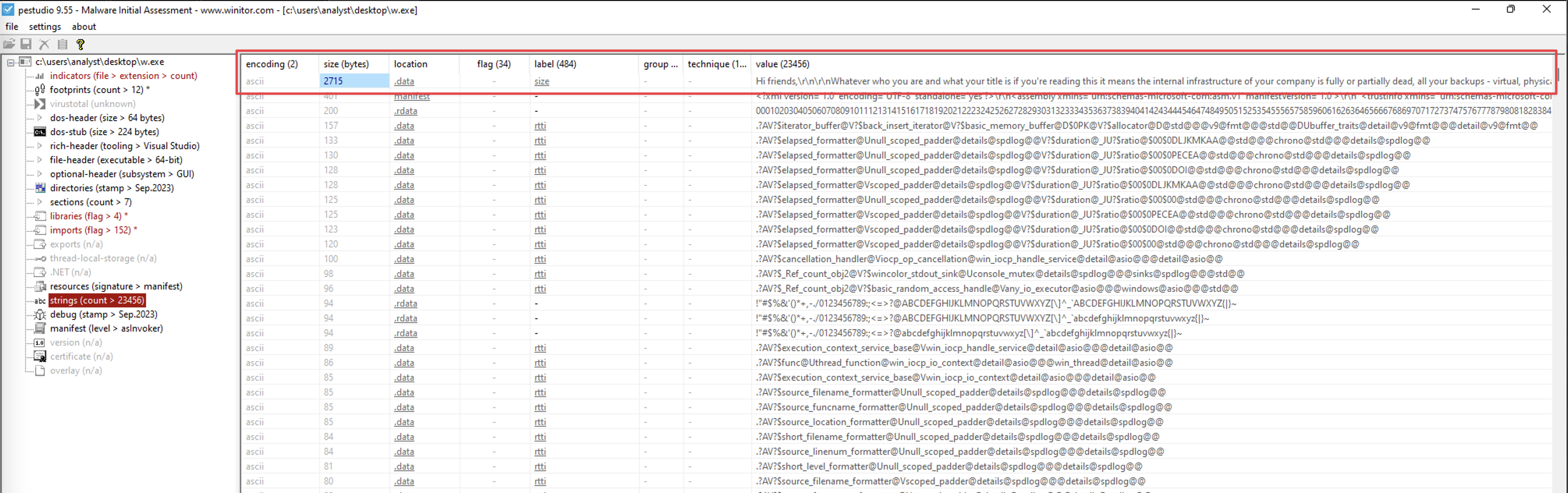Click the close-file X toolbar icon
The width and height of the screenshot is (1568, 493).
coord(44,44)
